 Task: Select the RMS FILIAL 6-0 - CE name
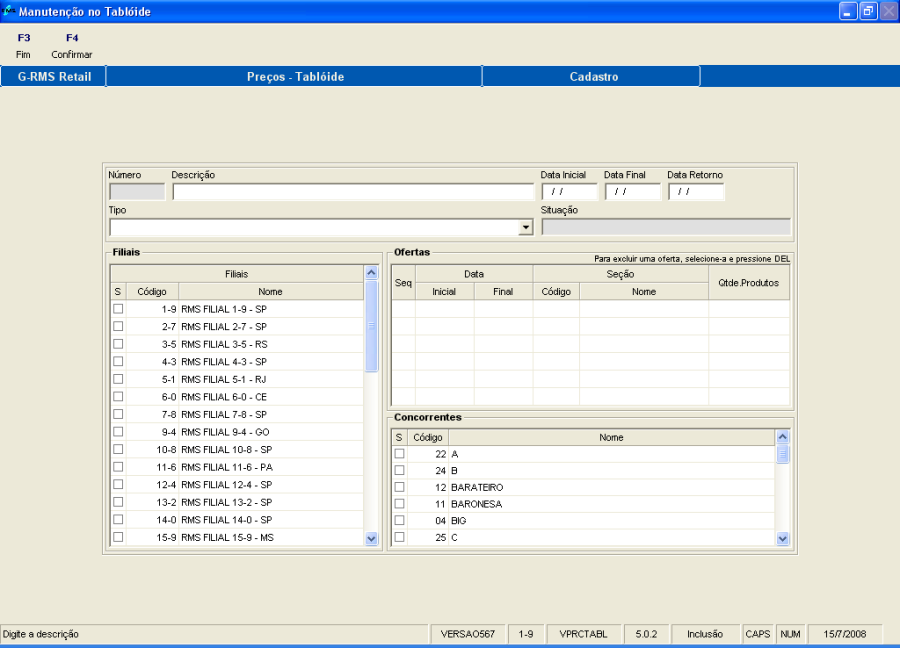tap(271, 397)
